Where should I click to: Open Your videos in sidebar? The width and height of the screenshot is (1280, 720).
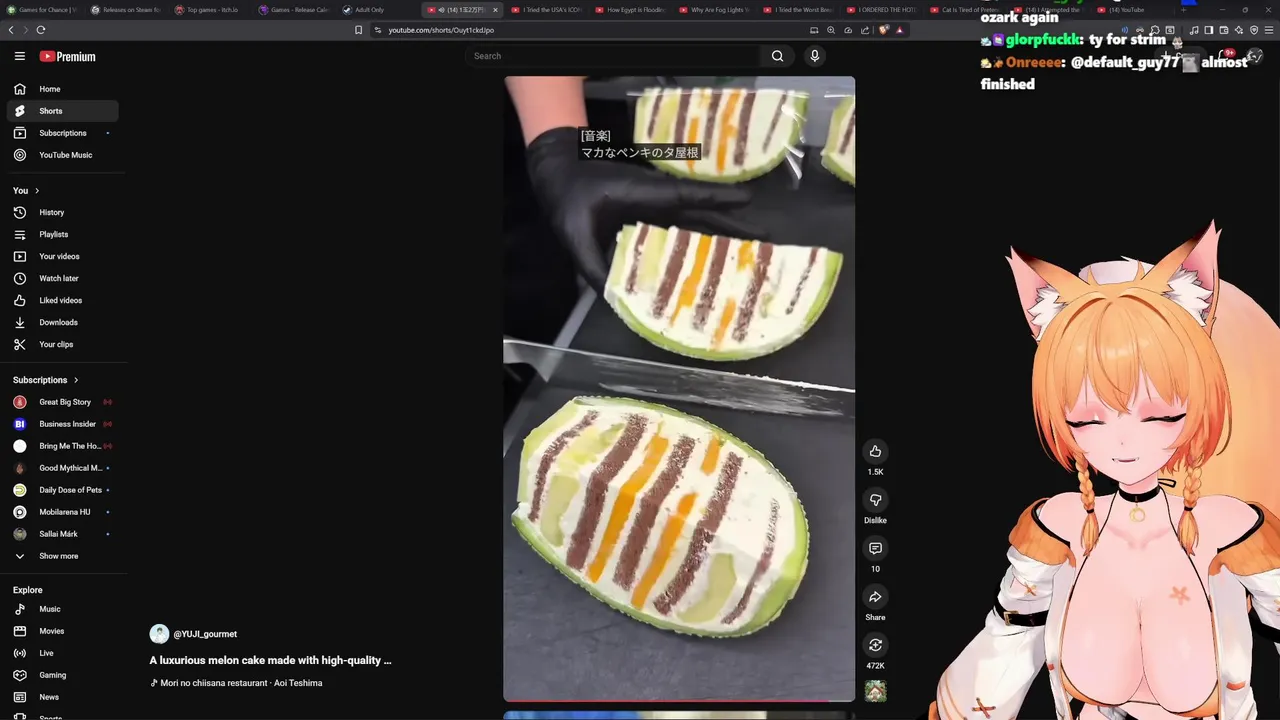tap(62, 256)
